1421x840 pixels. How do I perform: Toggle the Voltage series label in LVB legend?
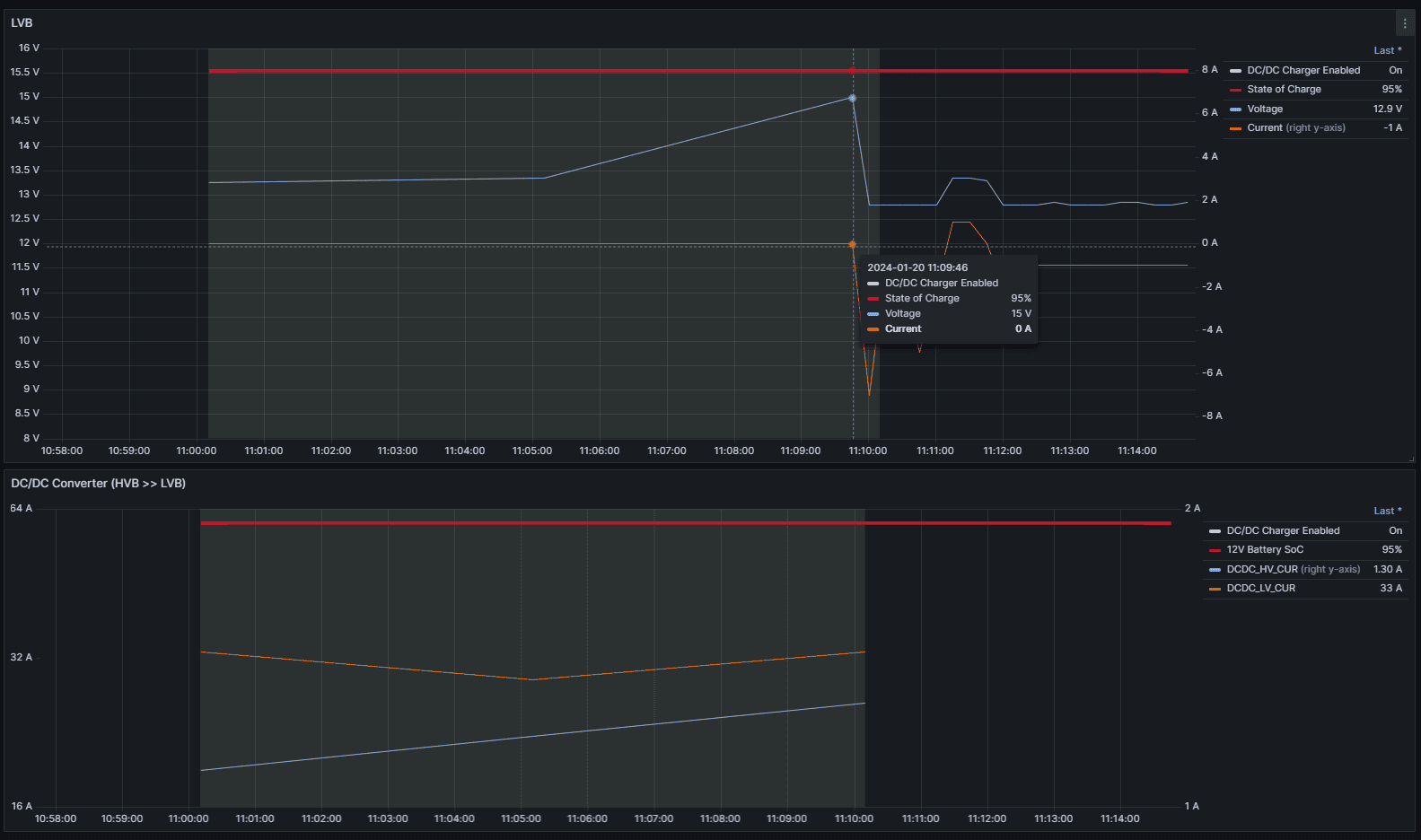click(x=1265, y=109)
